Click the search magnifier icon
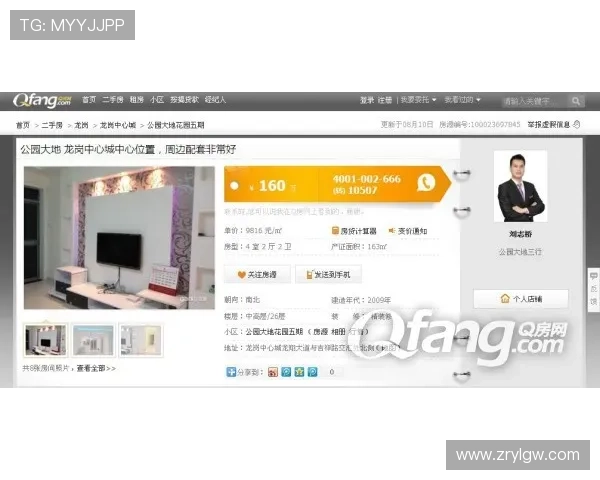The width and height of the screenshot is (600, 480). tap(576, 101)
